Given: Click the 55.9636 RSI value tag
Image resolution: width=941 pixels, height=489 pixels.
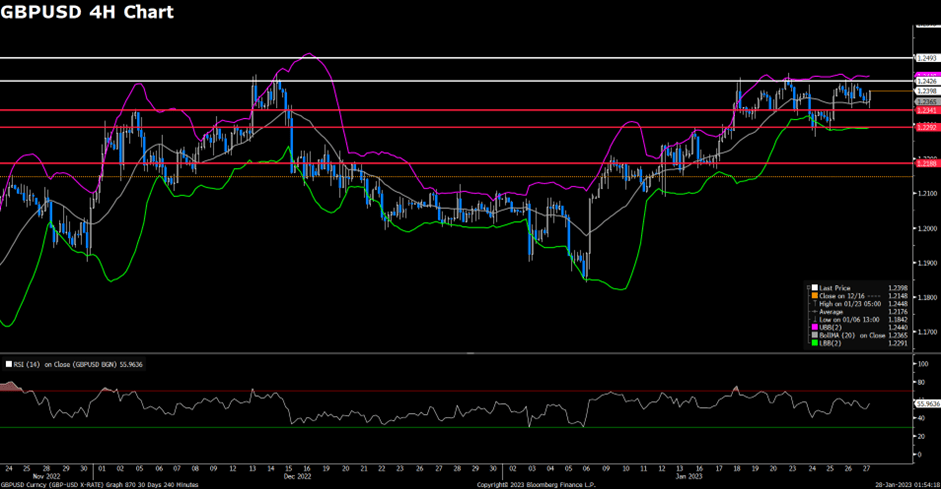Looking at the screenshot, I should 928,403.
